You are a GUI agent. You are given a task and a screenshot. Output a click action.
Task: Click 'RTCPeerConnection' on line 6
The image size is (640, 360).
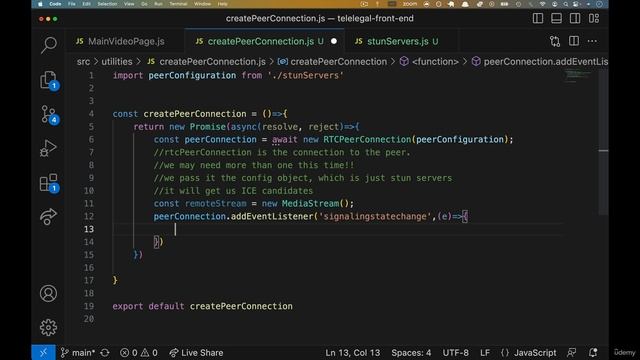pos(367,140)
